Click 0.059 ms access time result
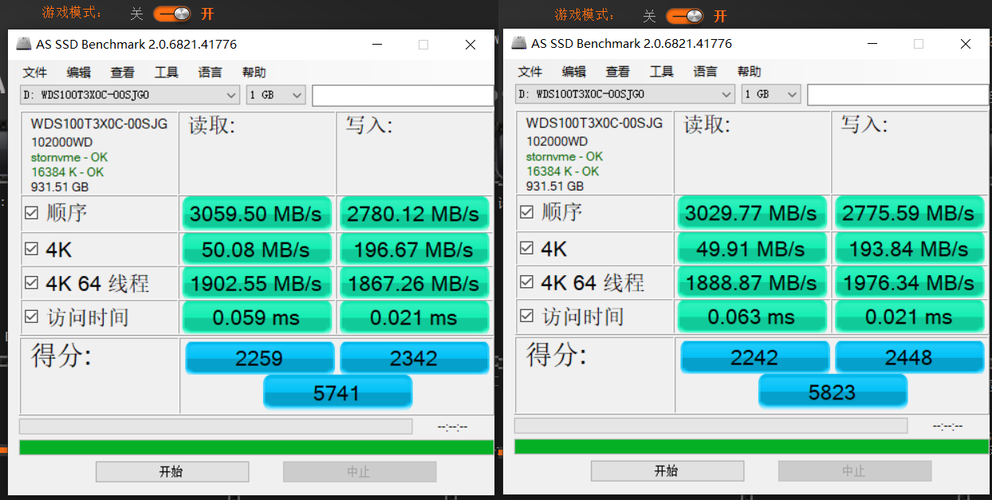 (x=256, y=317)
